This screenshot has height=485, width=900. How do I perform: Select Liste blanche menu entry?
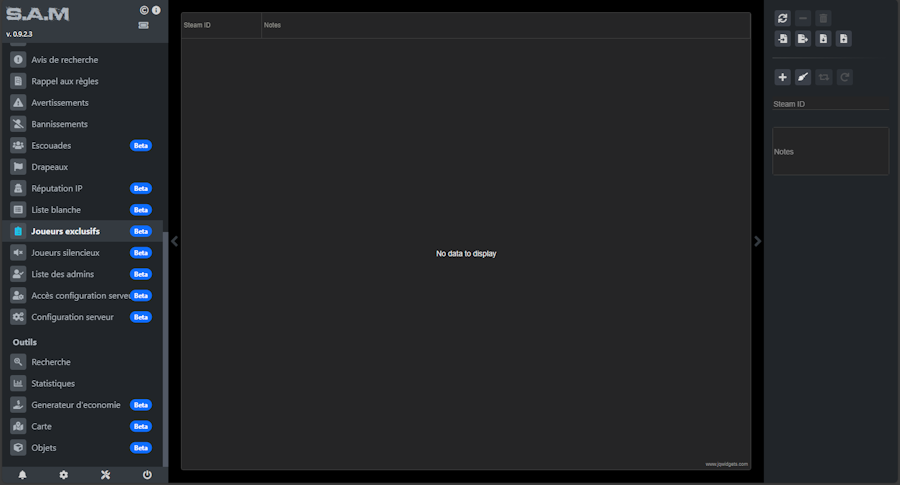coord(56,210)
